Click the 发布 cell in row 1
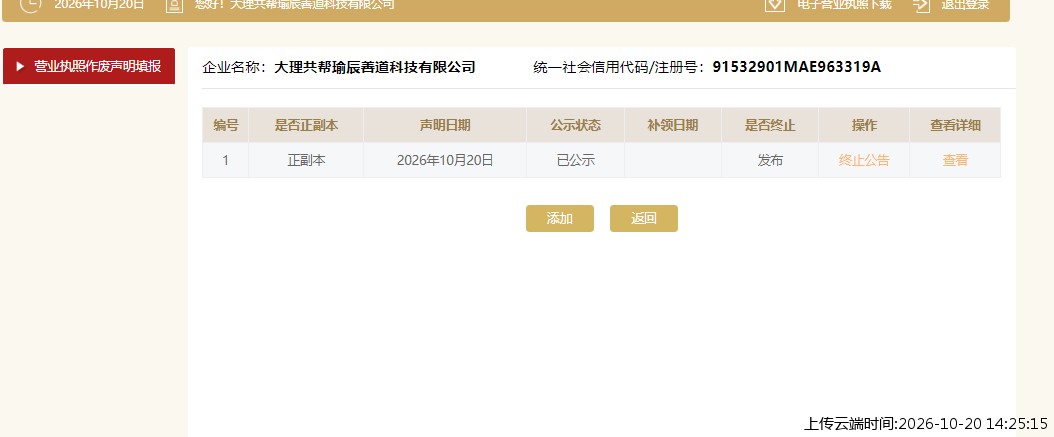Image resolution: width=1054 pixels, height=437 pixels. click(x=770, y=160)
